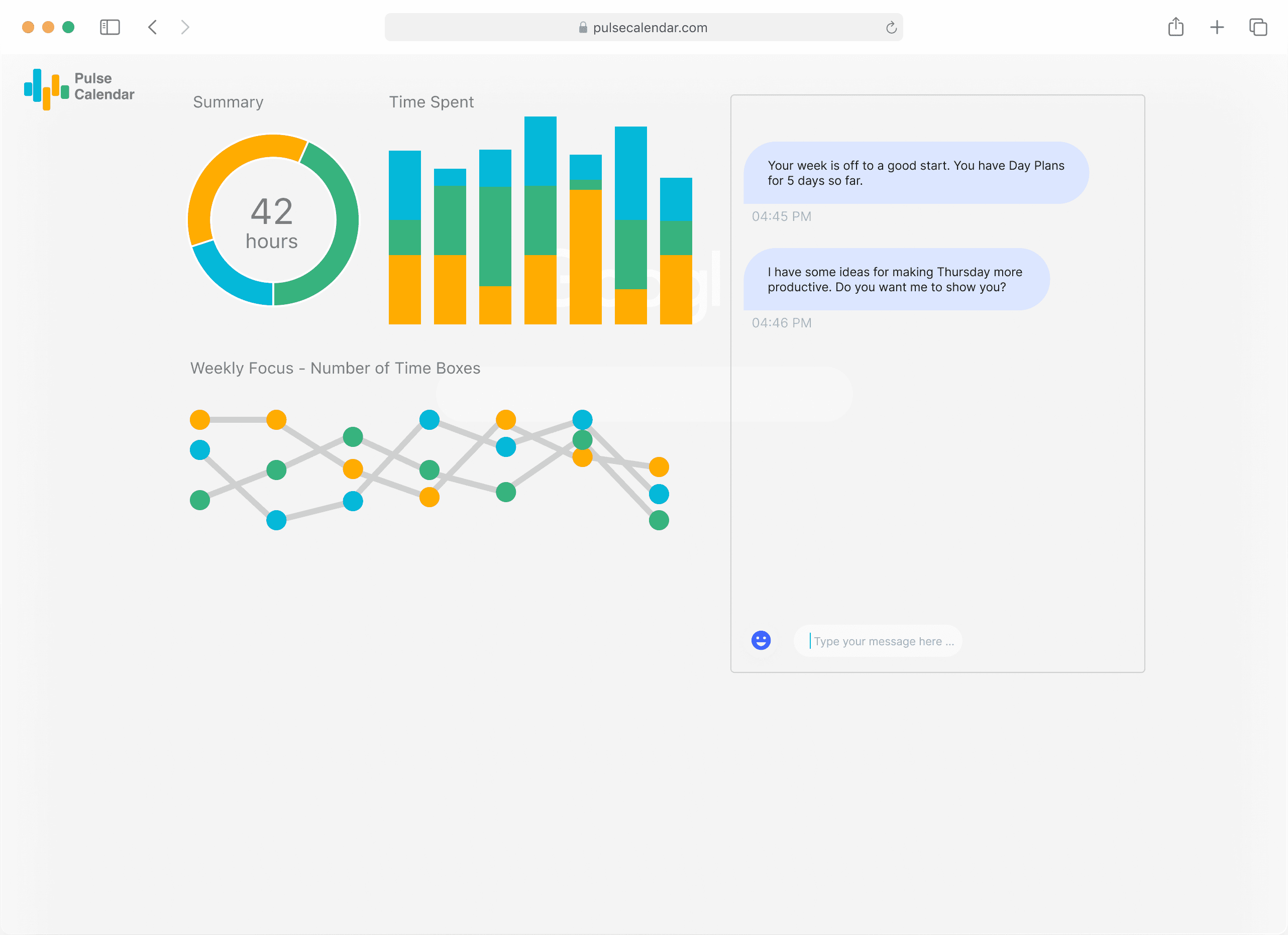Open the browser share icon

(1175, 27)
